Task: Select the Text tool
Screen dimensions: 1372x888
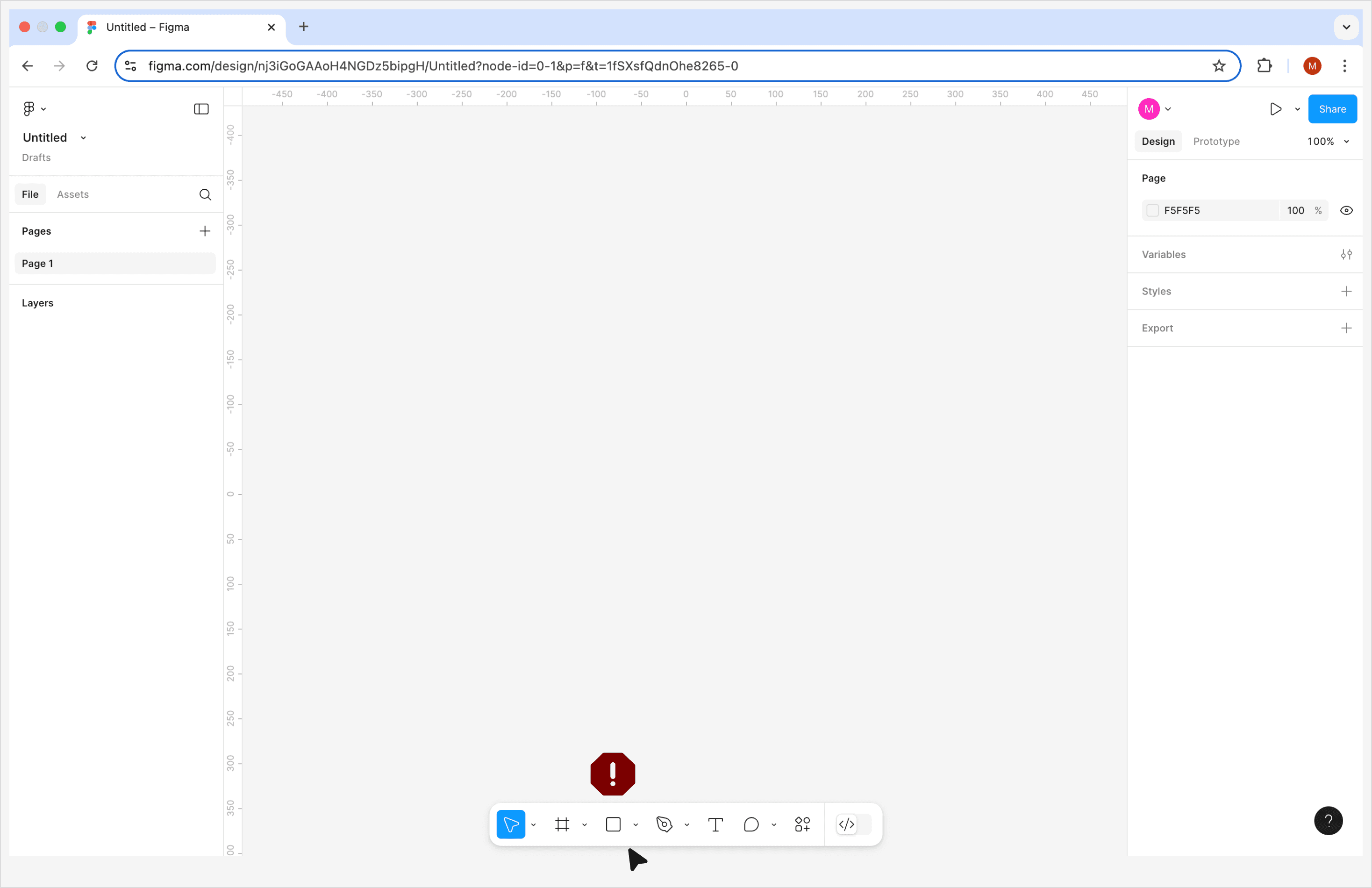Action: tap(715, 824)
